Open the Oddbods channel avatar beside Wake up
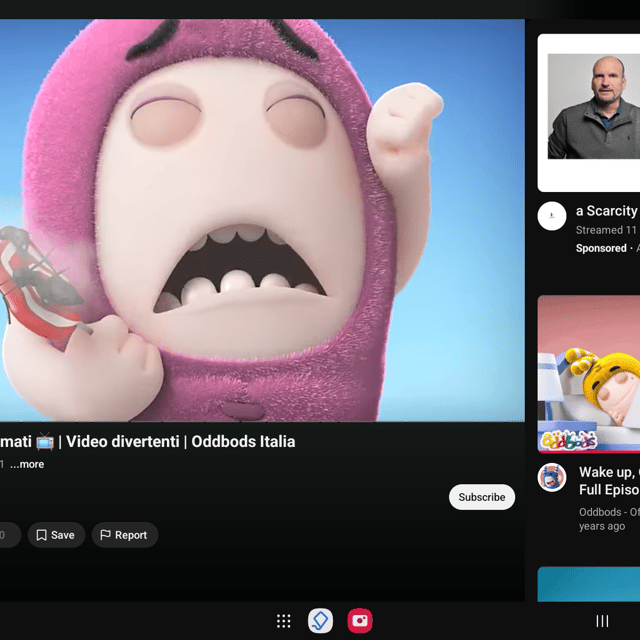 click(552, 477)
